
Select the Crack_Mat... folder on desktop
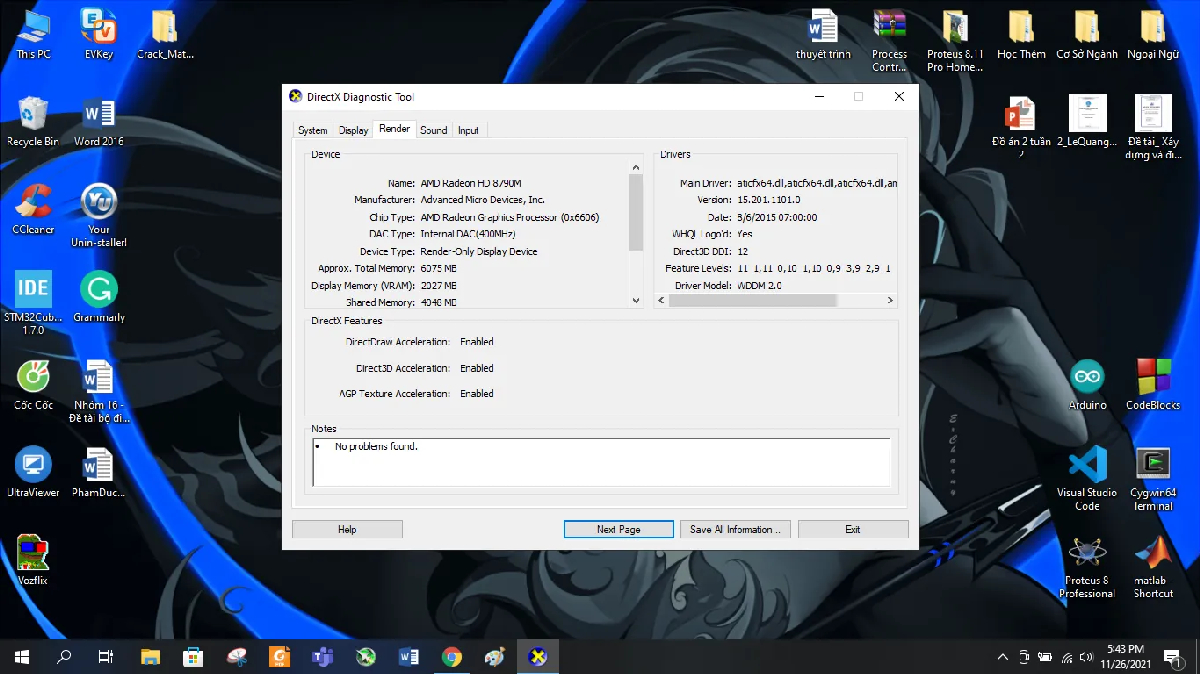pyautogui.click(x=165, y=35)
